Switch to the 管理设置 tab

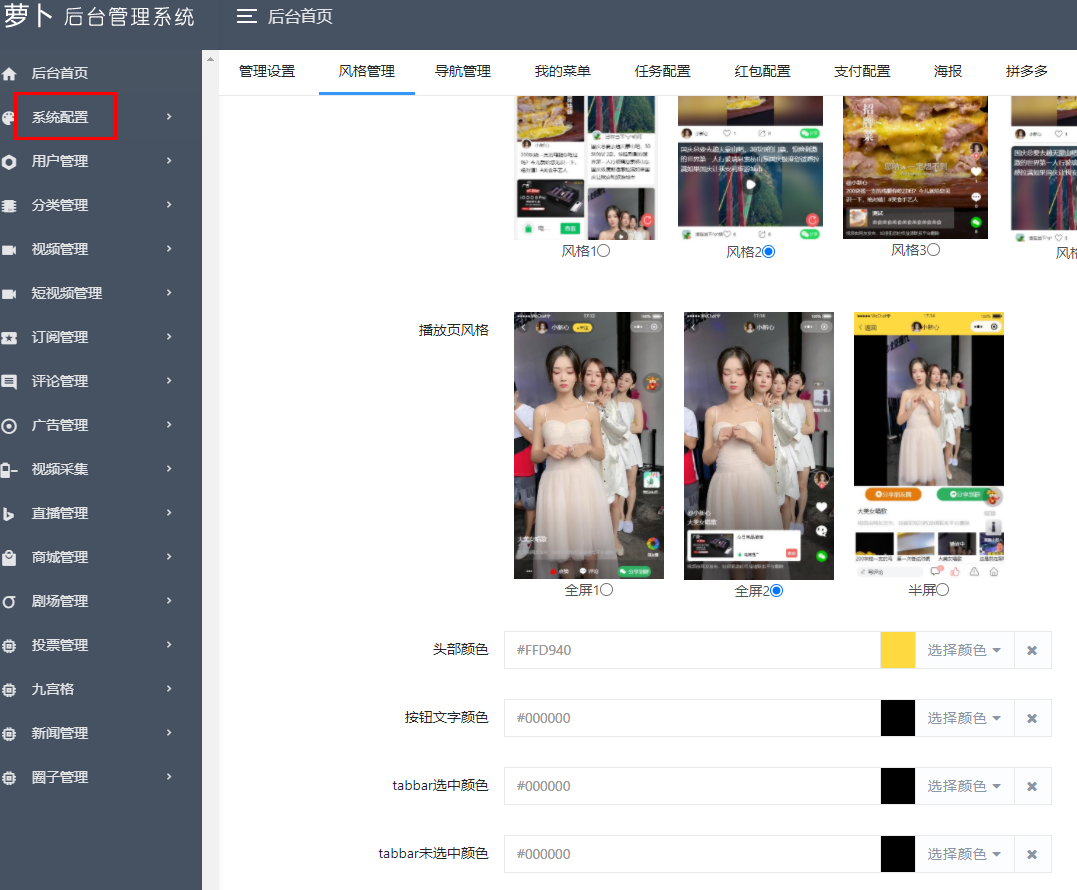pos(267,71)
